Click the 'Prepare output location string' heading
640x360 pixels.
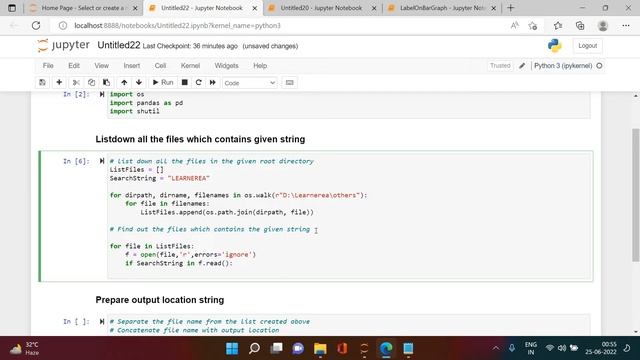(160, 300)
